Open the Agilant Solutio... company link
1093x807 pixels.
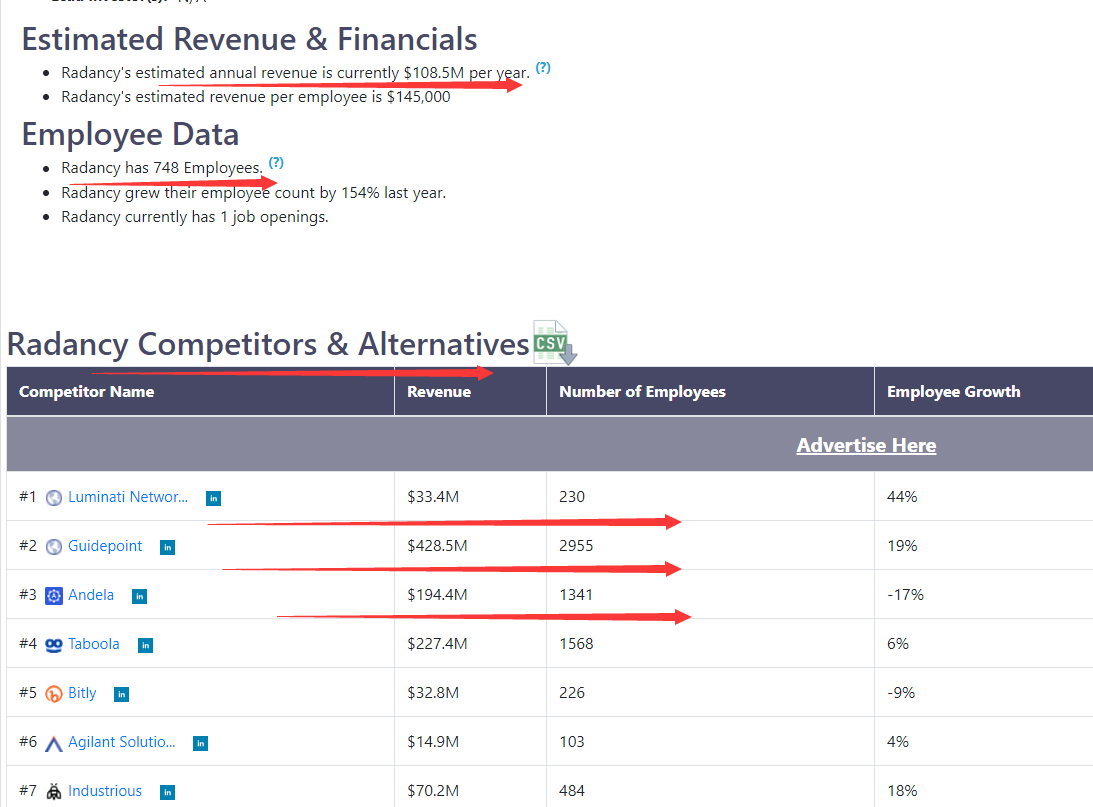click(122, 741)
